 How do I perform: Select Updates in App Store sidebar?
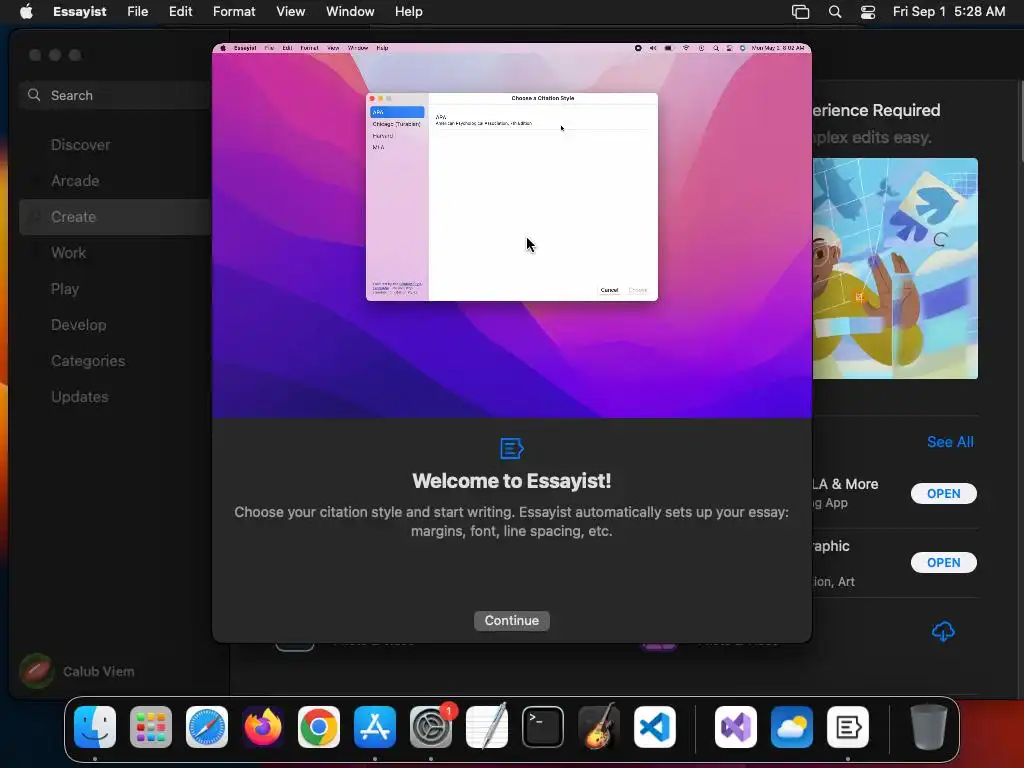pyautogui.click(x=80, y=396)
